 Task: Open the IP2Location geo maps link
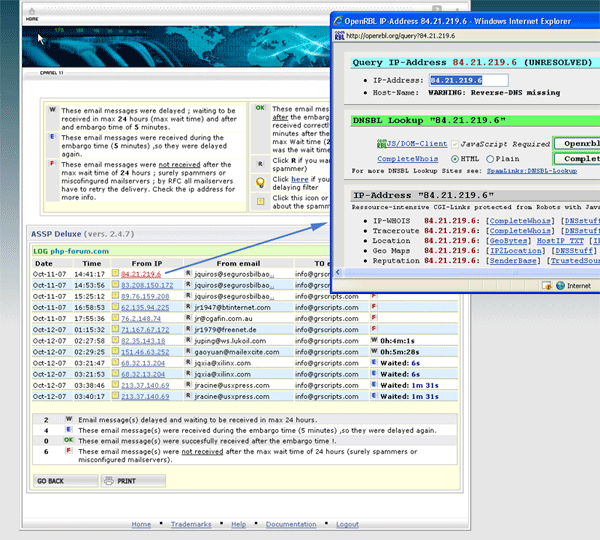pos(516,251)
